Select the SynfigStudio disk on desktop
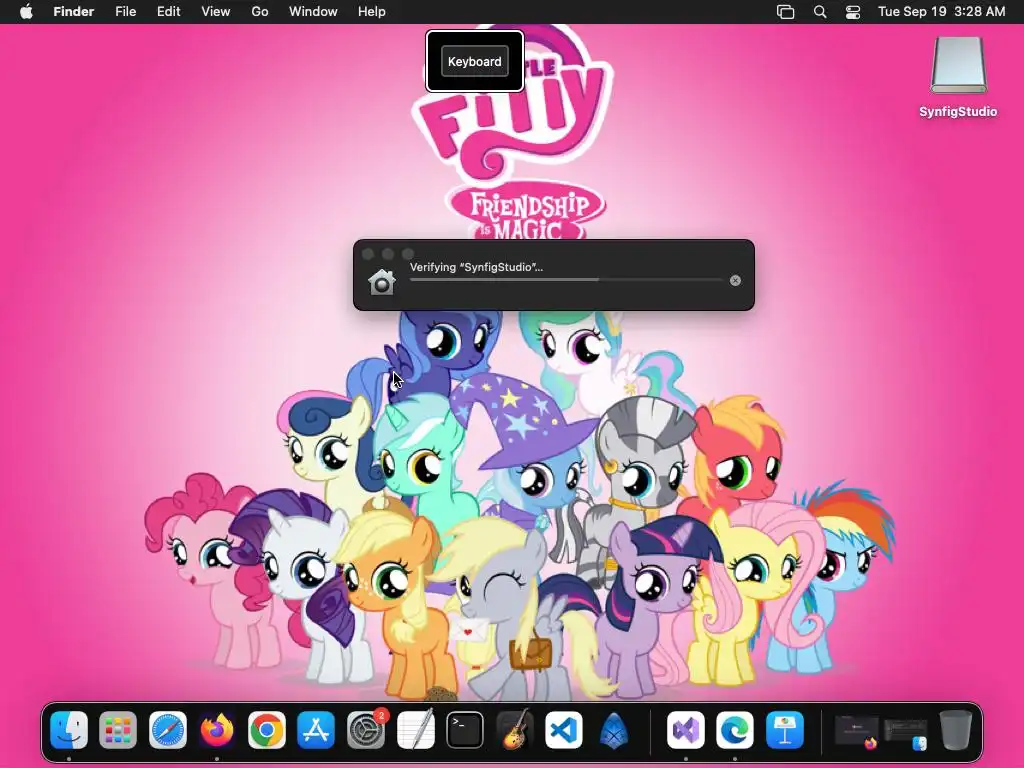 (958, 77)
